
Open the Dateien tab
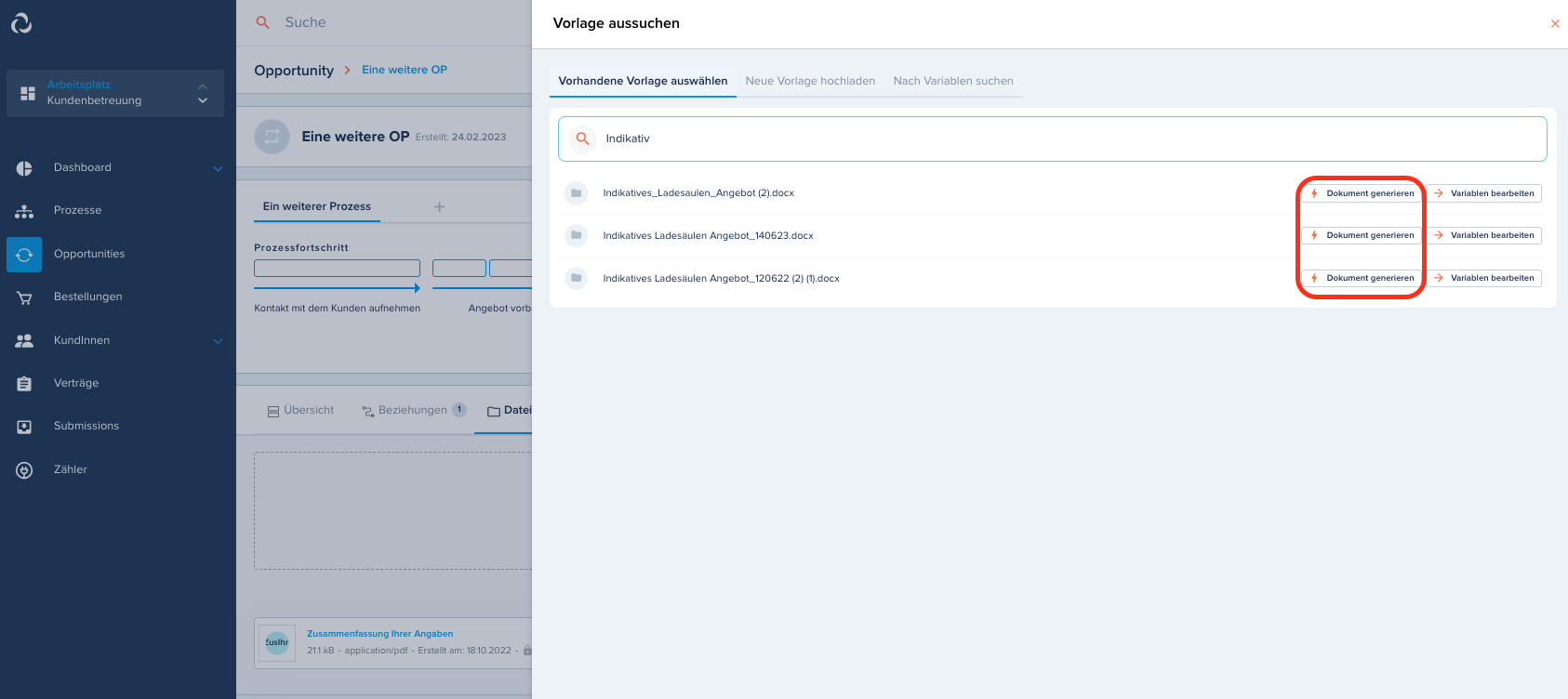point(509,410)
